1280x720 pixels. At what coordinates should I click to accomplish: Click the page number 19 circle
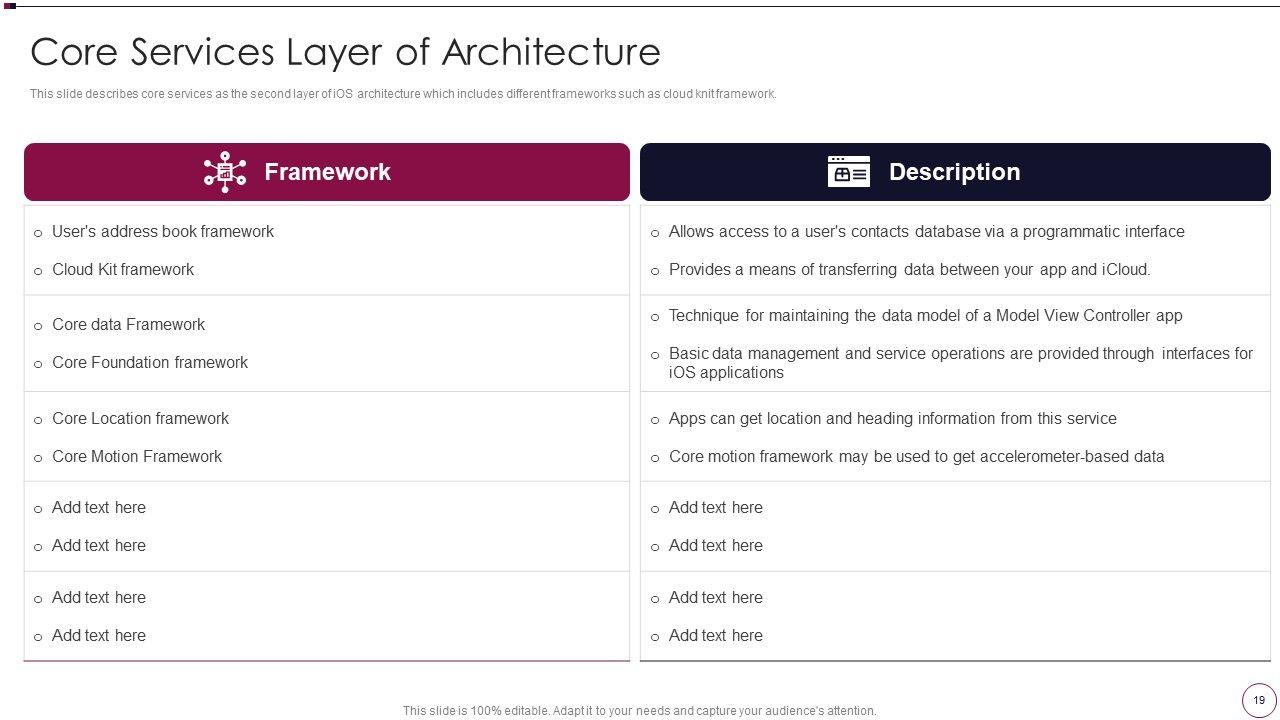pyautogui.click(x=1258, y=700)
